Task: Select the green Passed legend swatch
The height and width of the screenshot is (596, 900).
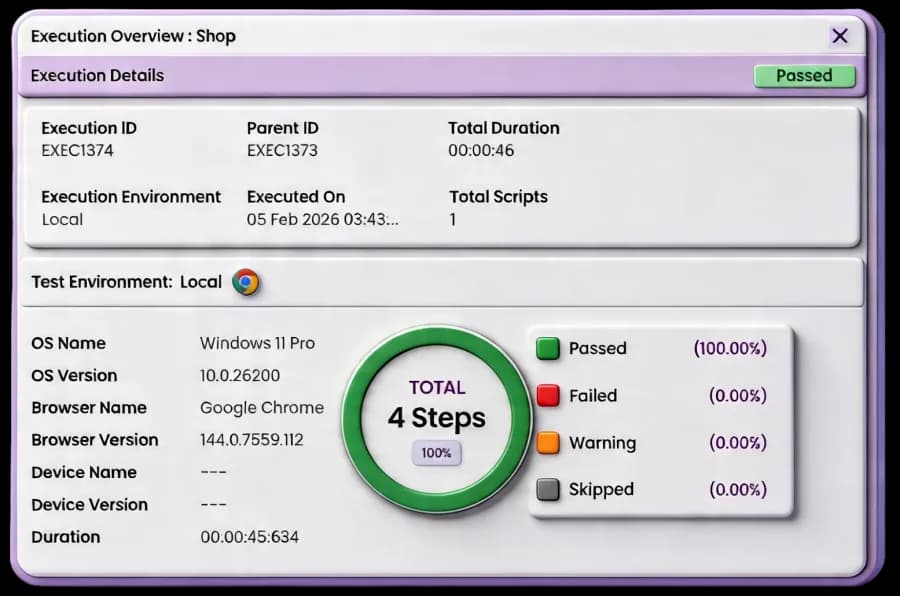Action: tap(548, 349)
